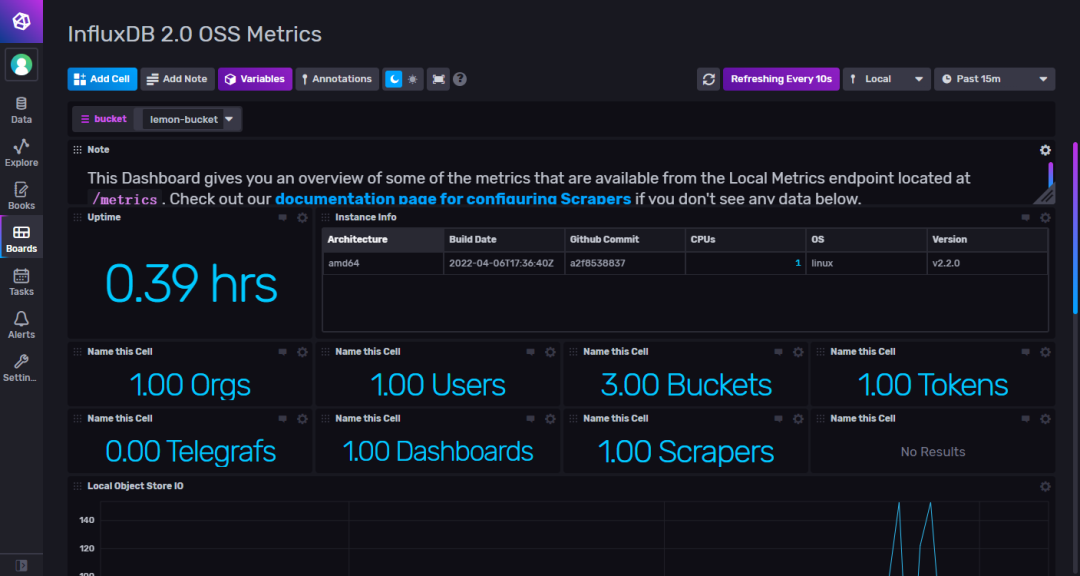Open the help question mark icon
The image size is (1080, 576).
pos(459,78)
